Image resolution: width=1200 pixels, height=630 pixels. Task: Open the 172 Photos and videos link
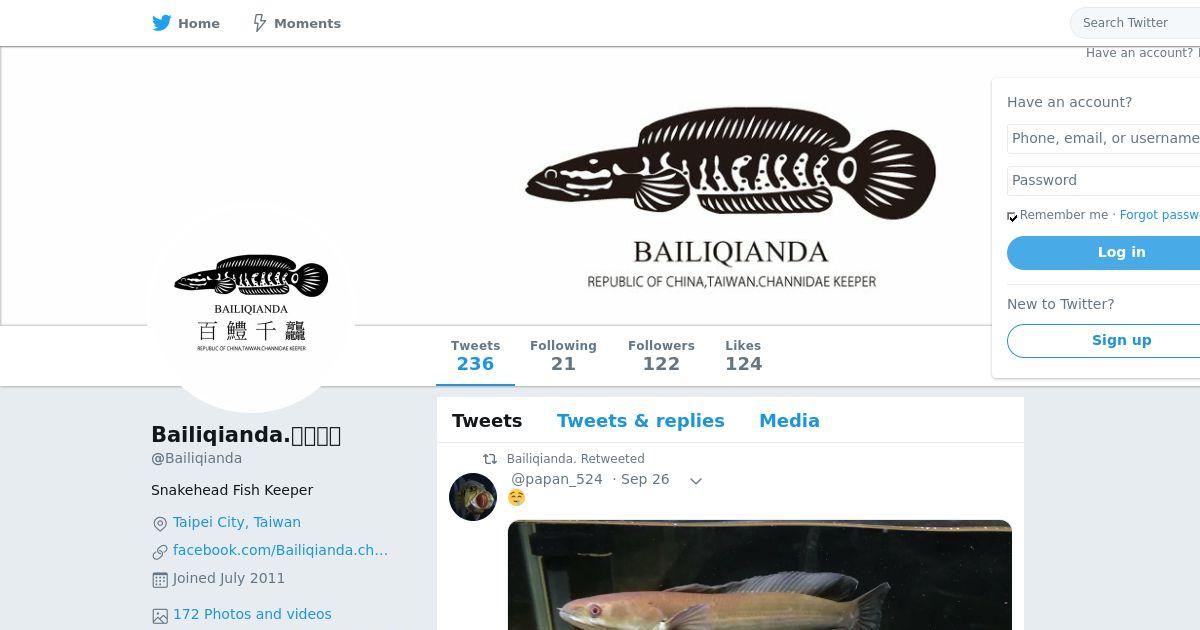(x=252, y=614)
